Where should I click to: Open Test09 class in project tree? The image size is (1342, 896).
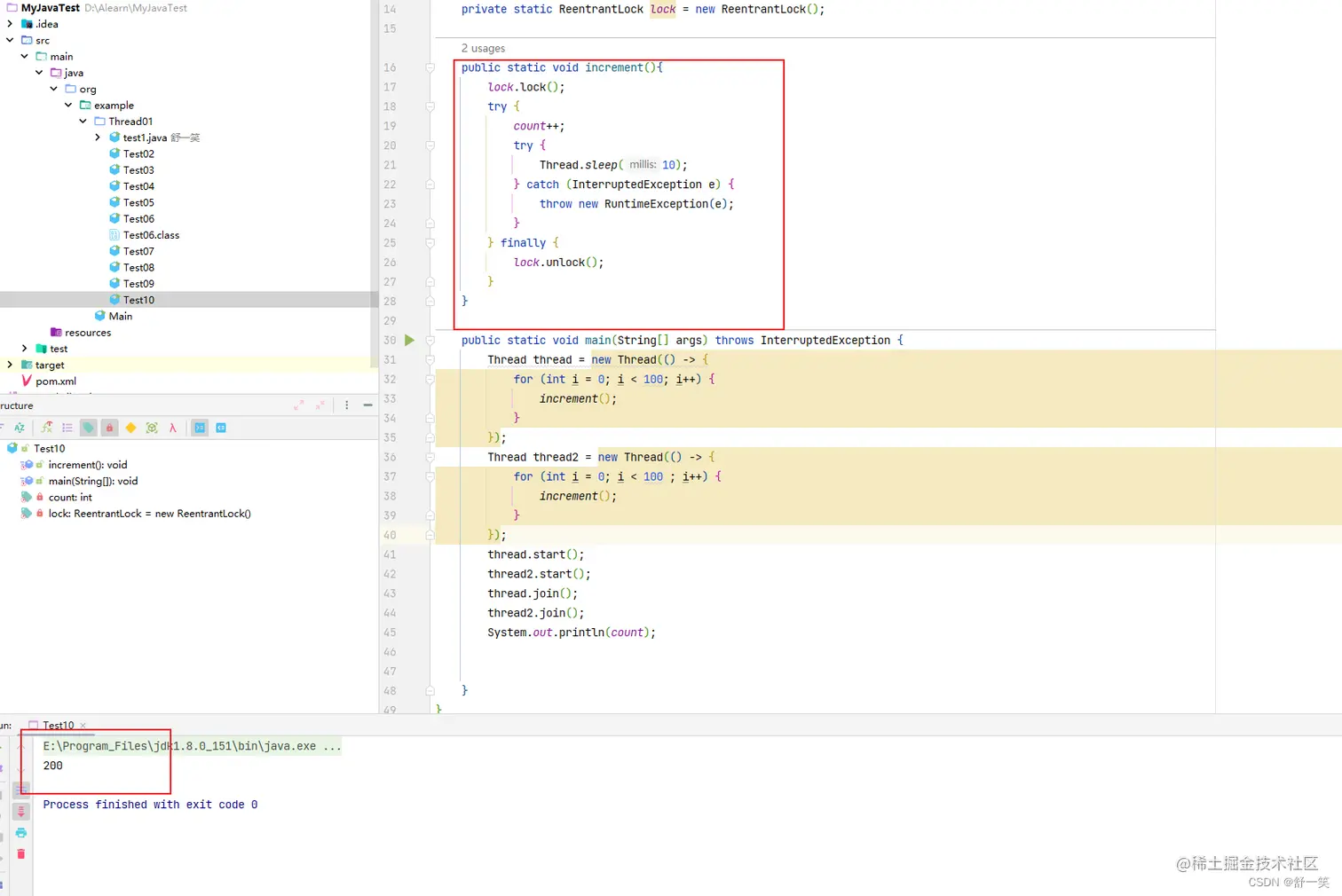[138, 284]
